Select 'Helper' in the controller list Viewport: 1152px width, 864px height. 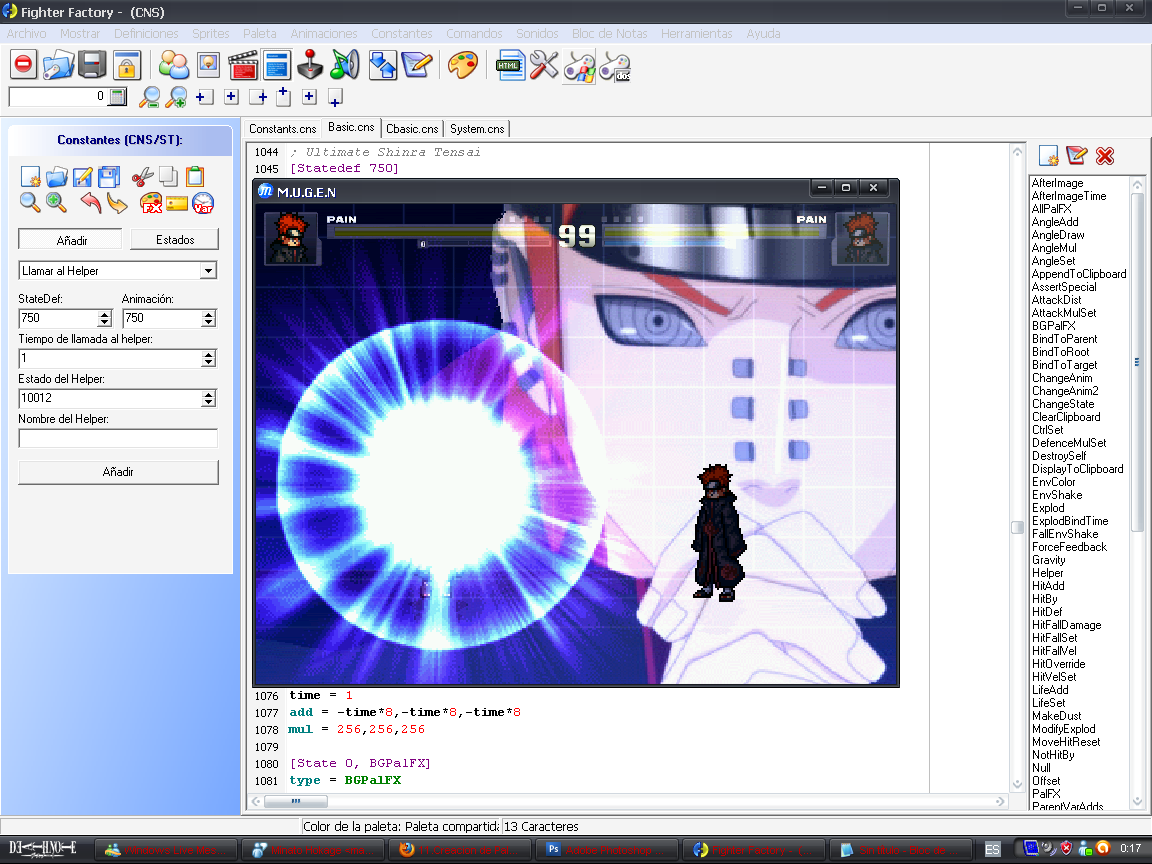coord(1048,573)
